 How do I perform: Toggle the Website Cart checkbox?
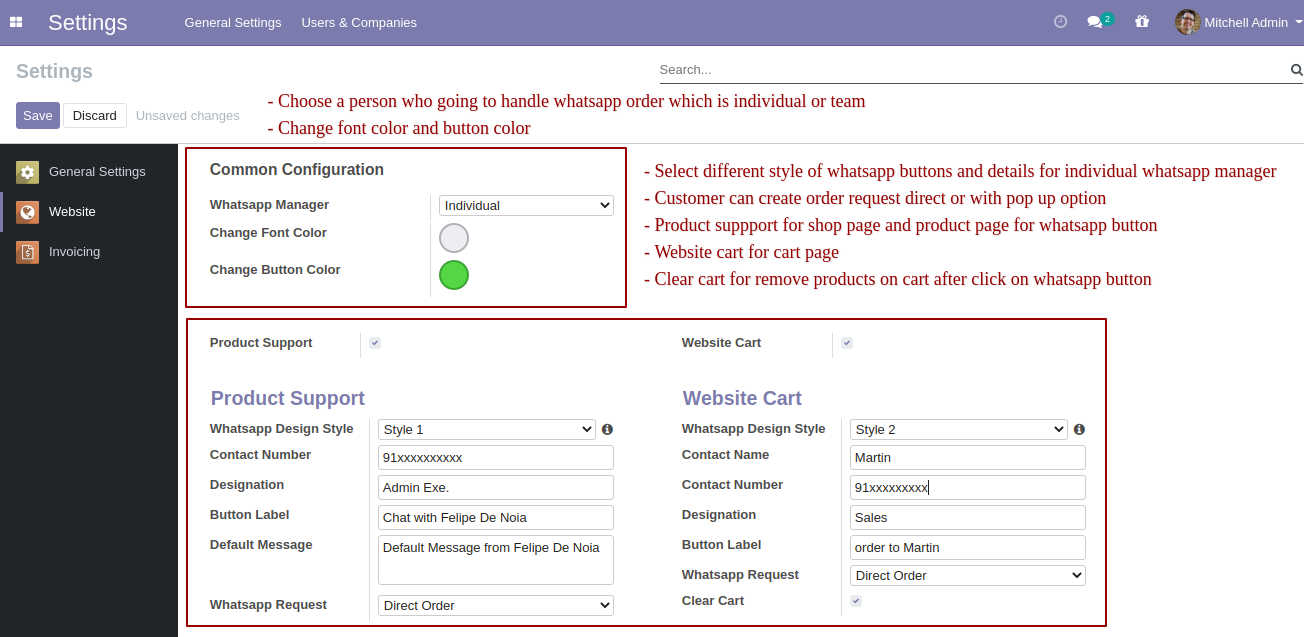847,343
